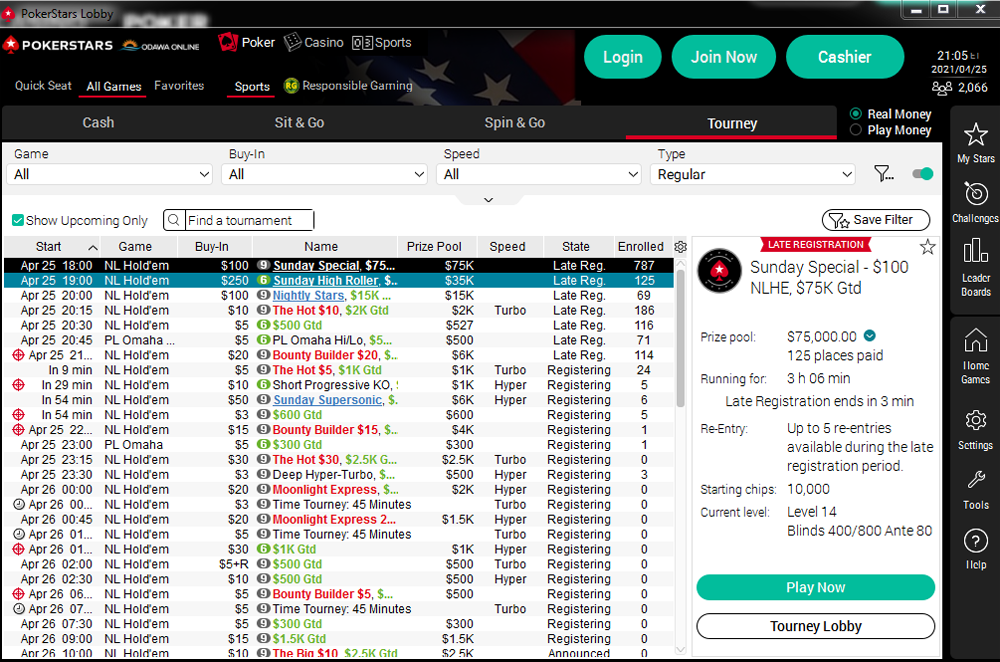Select All Games menu item

pos(114,86)
